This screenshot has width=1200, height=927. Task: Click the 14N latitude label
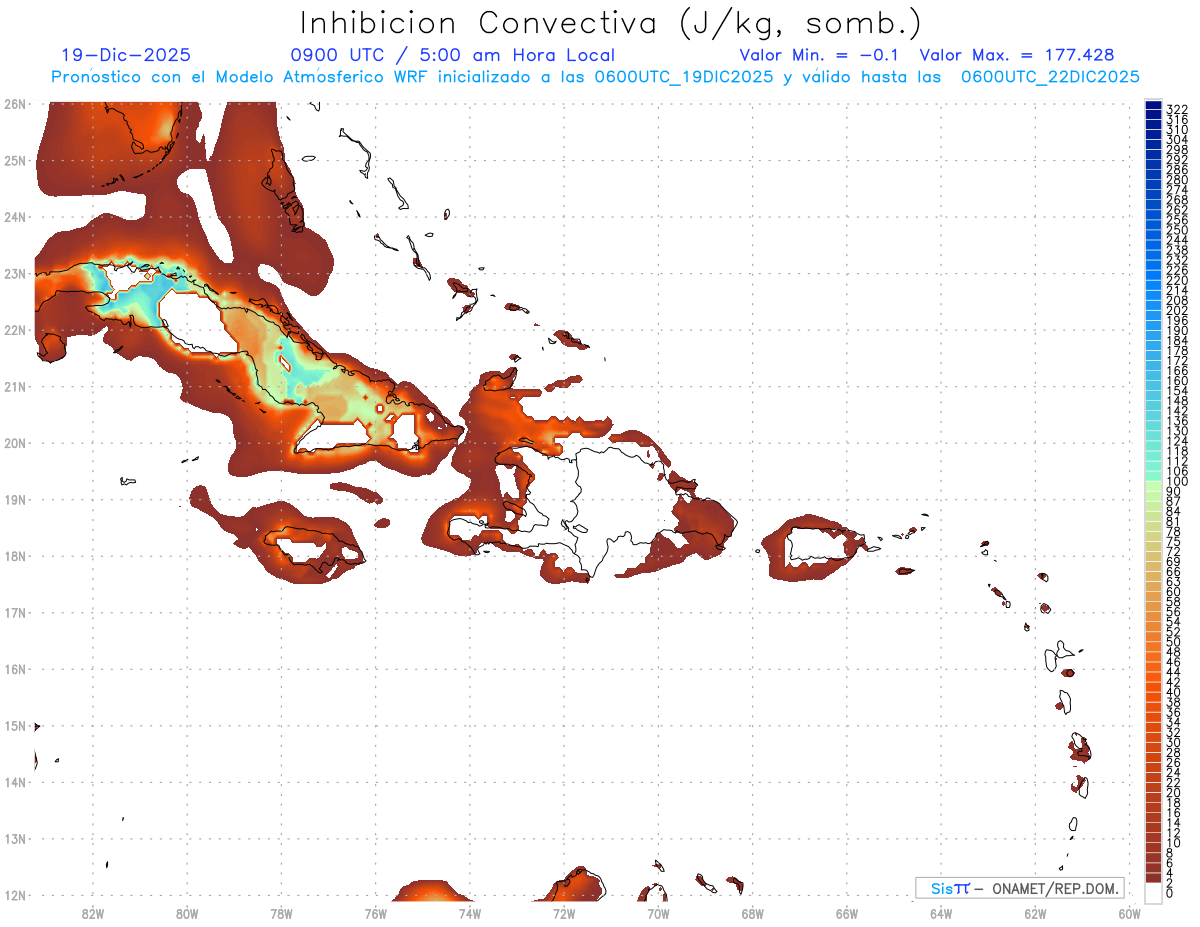click(x=15, y=782)
